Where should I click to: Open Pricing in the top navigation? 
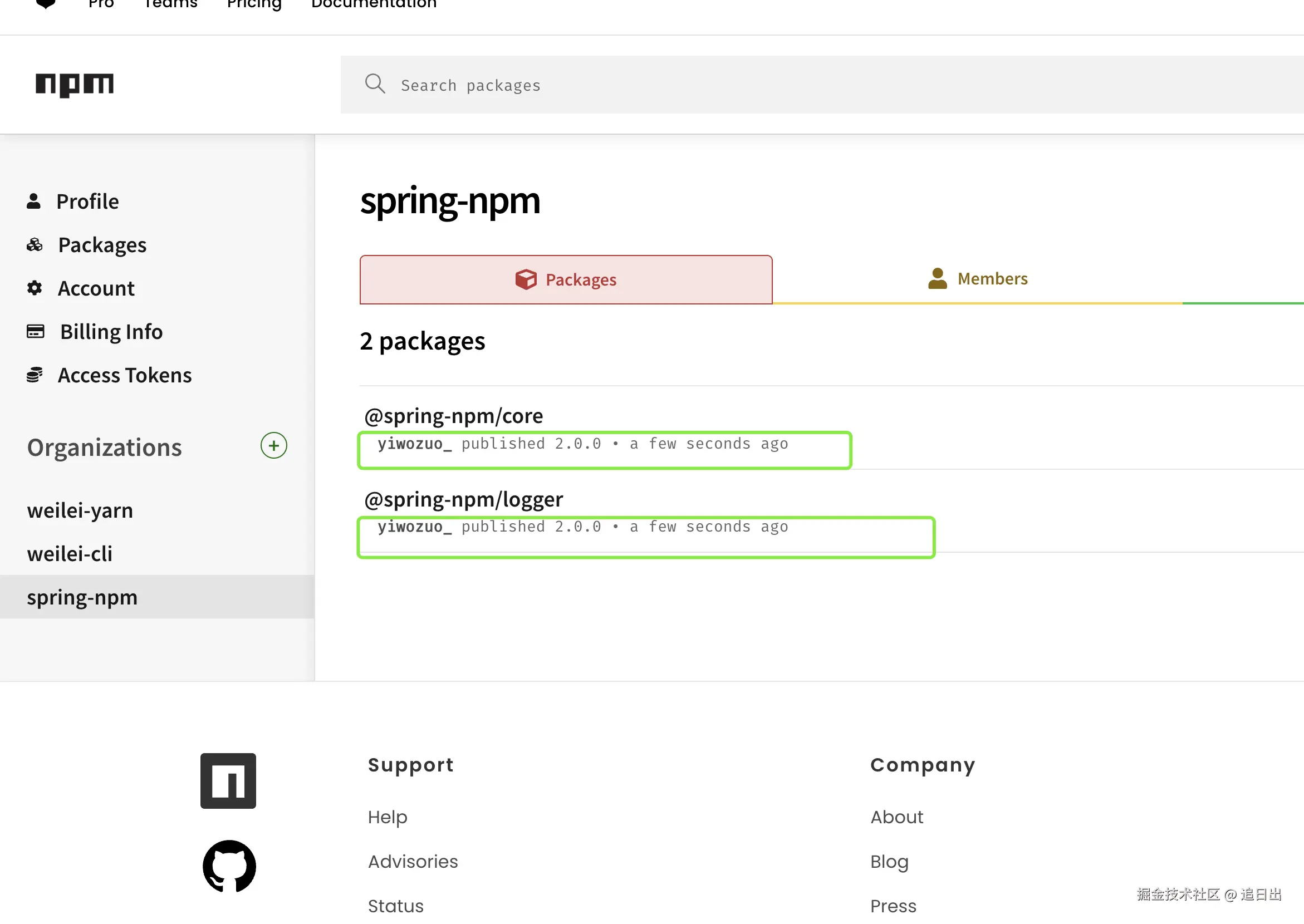tap(254, 4)
